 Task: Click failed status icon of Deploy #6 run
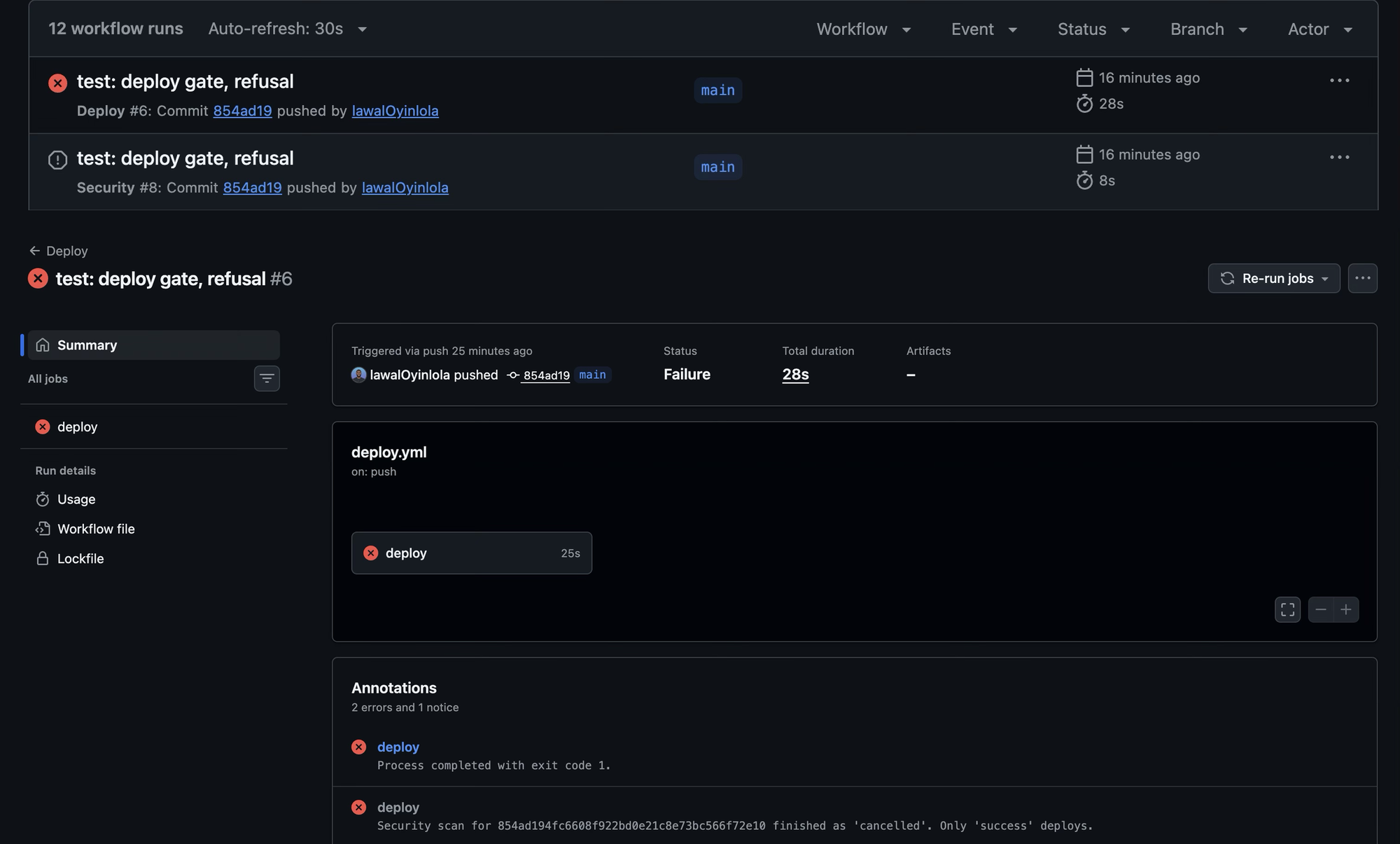tap(57, 83)
